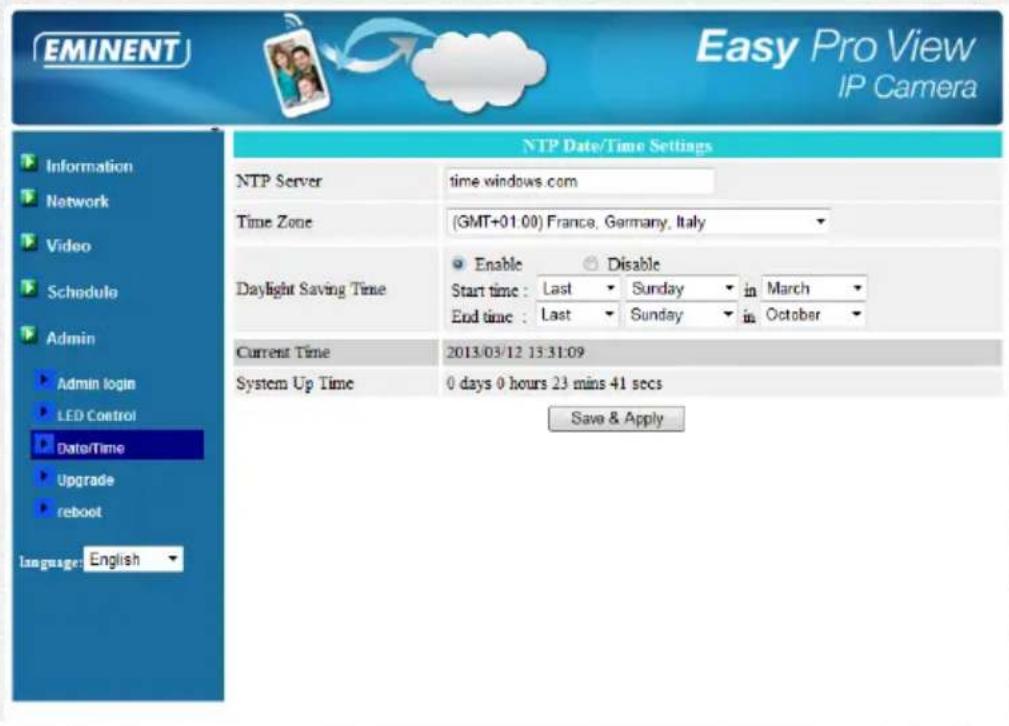Open the Start time week dropdown showing Last

579,289
